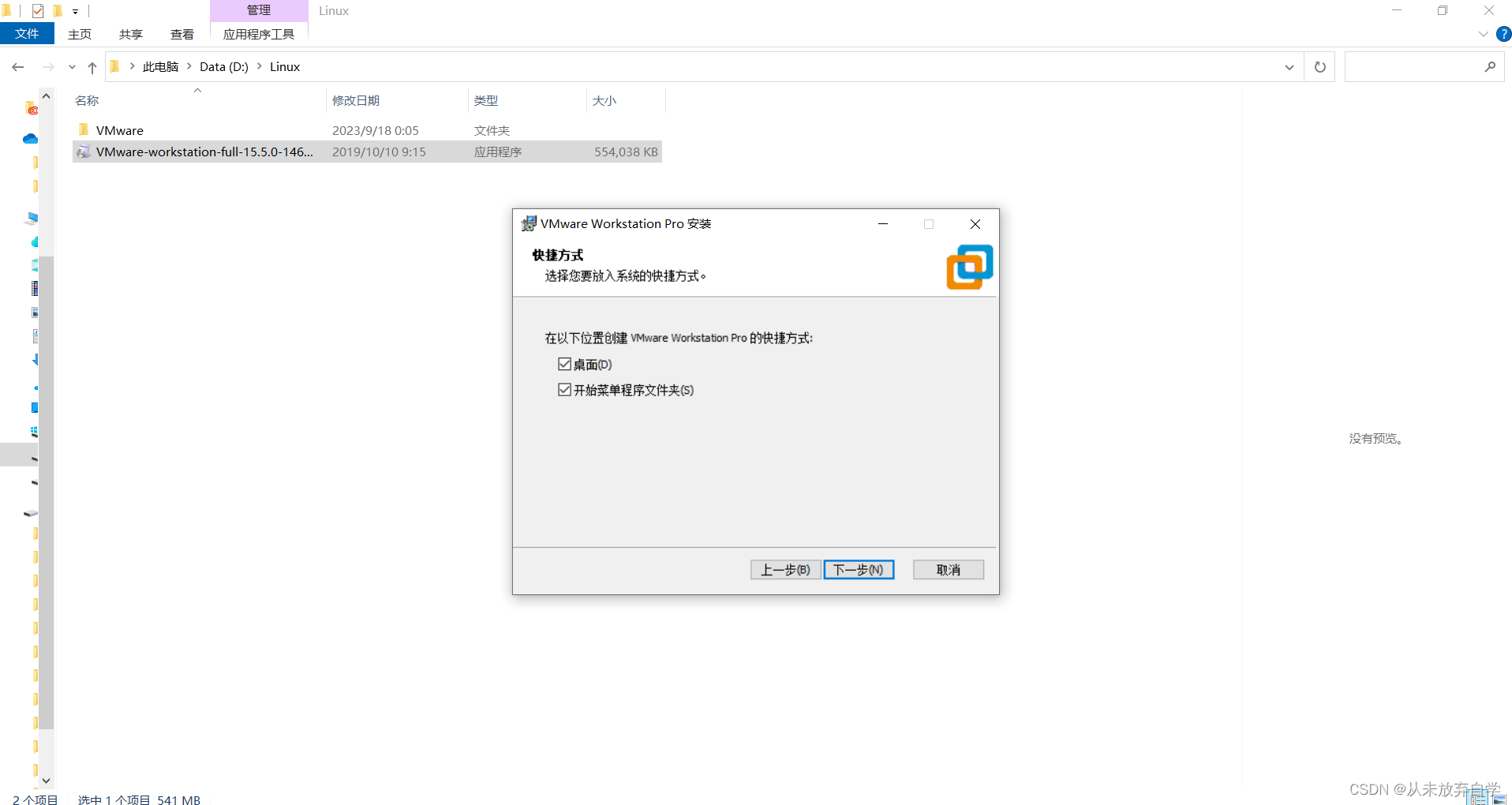1512x805 pixels.
Task: Refresh the Linux folder view
Action: tap(1320, 67)
